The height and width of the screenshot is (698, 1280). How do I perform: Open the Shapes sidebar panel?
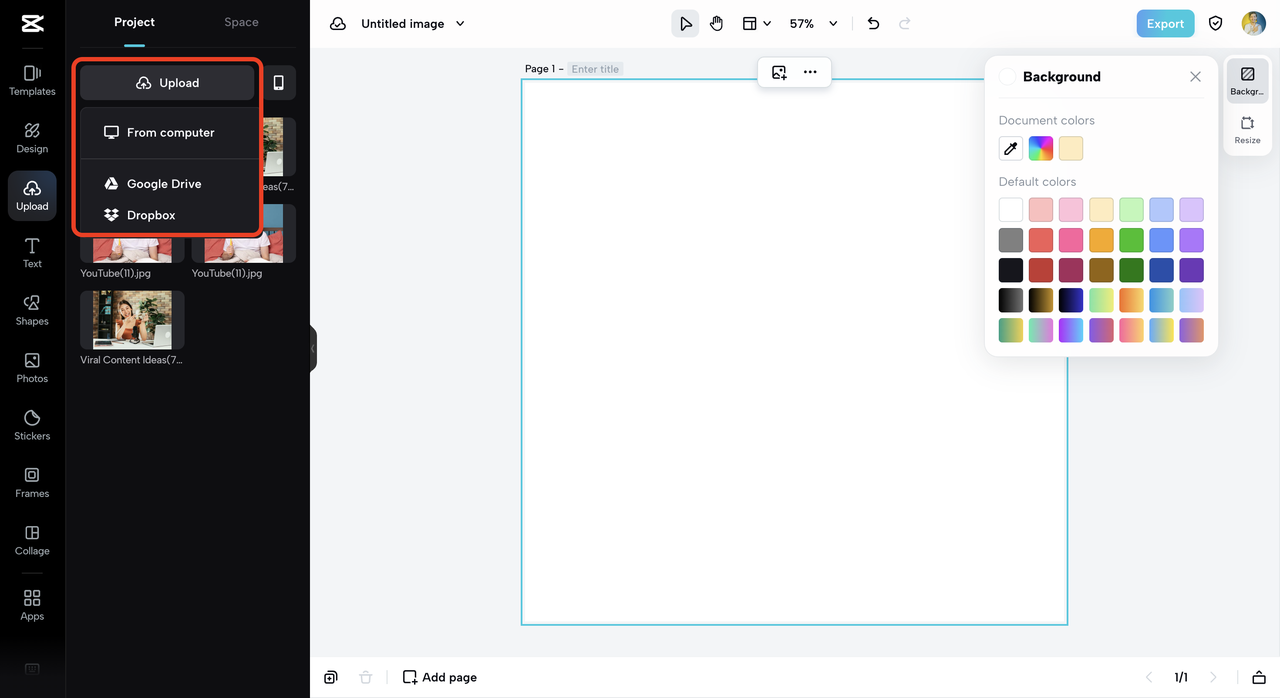pos(32,310)
